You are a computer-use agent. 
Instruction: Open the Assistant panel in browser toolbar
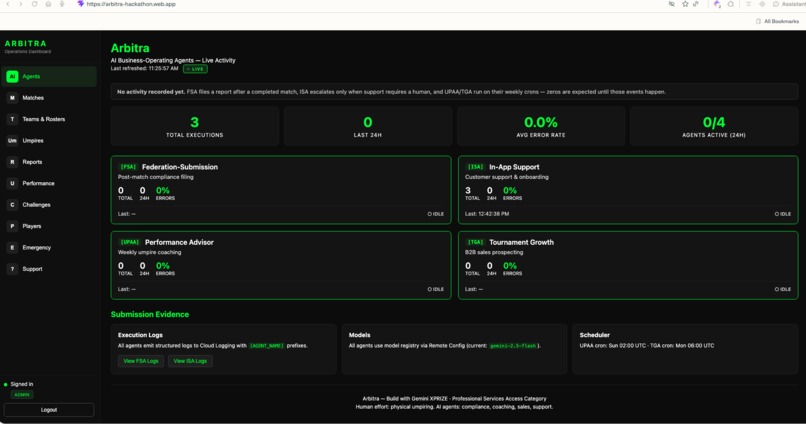(789, 4)
